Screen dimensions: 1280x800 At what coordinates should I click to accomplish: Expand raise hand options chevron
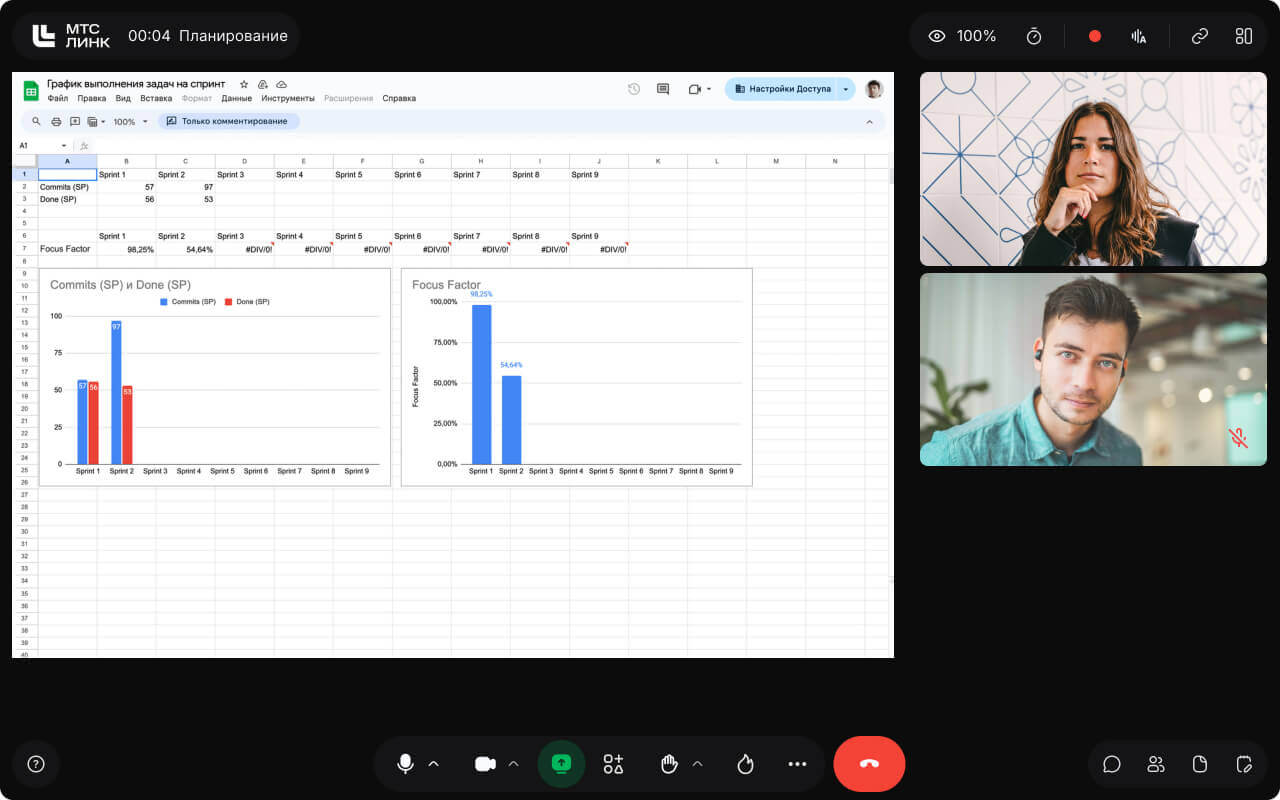click(697, 764)
